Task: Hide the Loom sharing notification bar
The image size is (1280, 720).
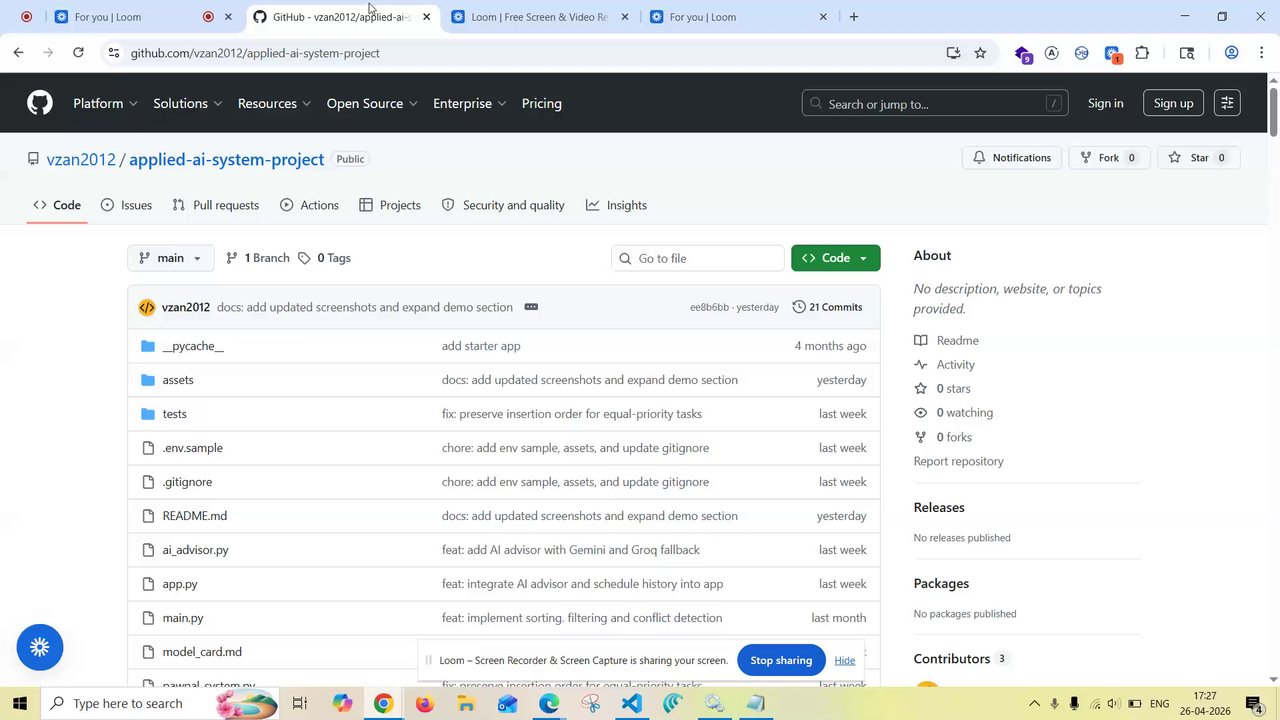Action: (x=845, y=660)
